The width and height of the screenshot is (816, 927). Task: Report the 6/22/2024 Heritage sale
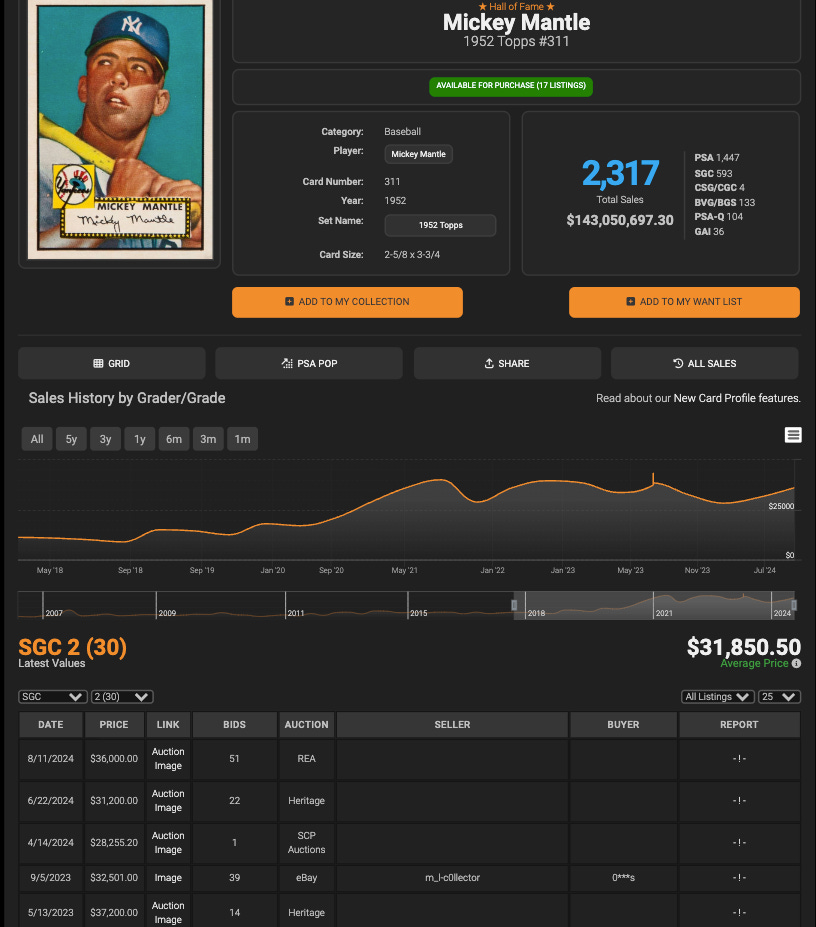pyautogui.click(x=739, y=801)
